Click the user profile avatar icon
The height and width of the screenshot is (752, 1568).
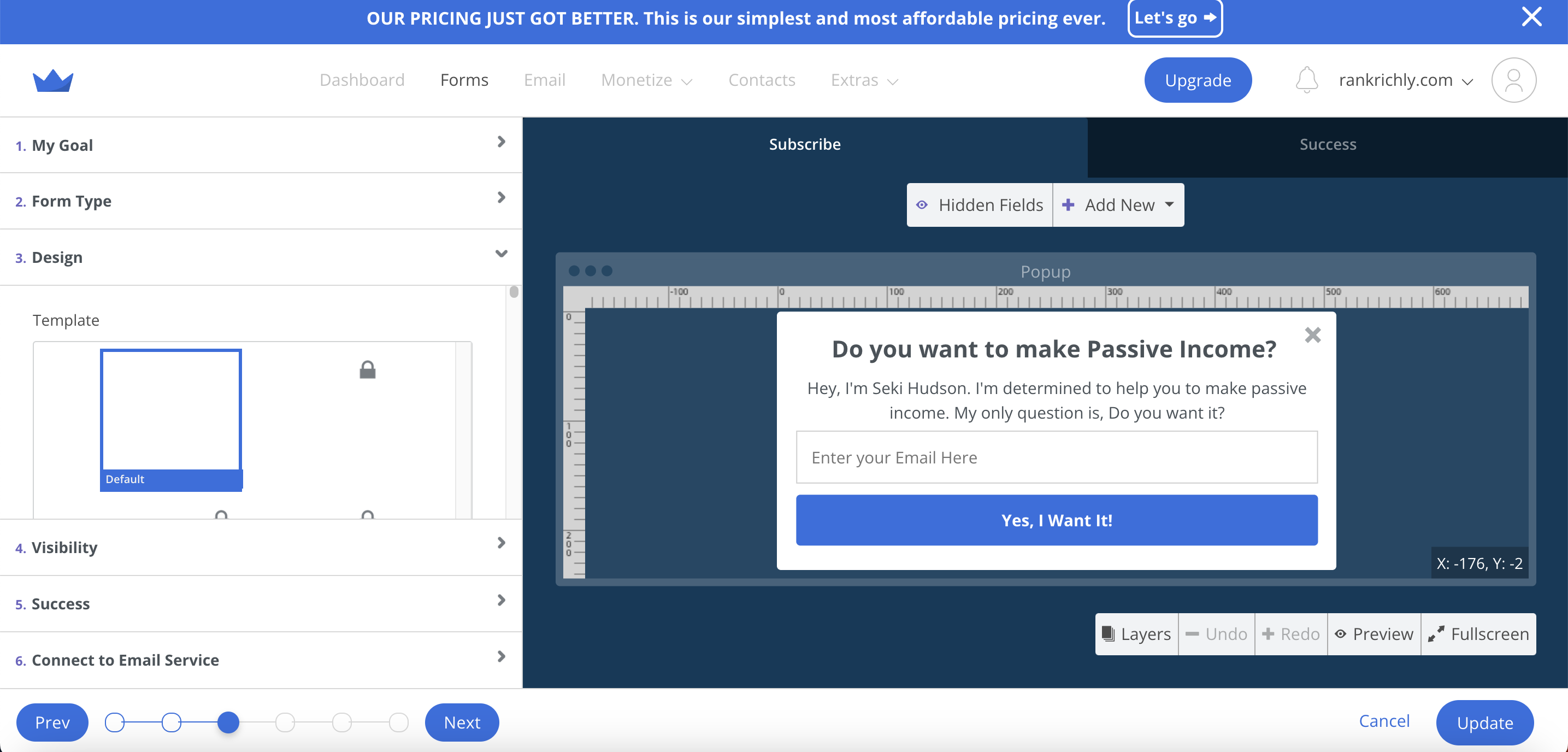click(1514, 80)
